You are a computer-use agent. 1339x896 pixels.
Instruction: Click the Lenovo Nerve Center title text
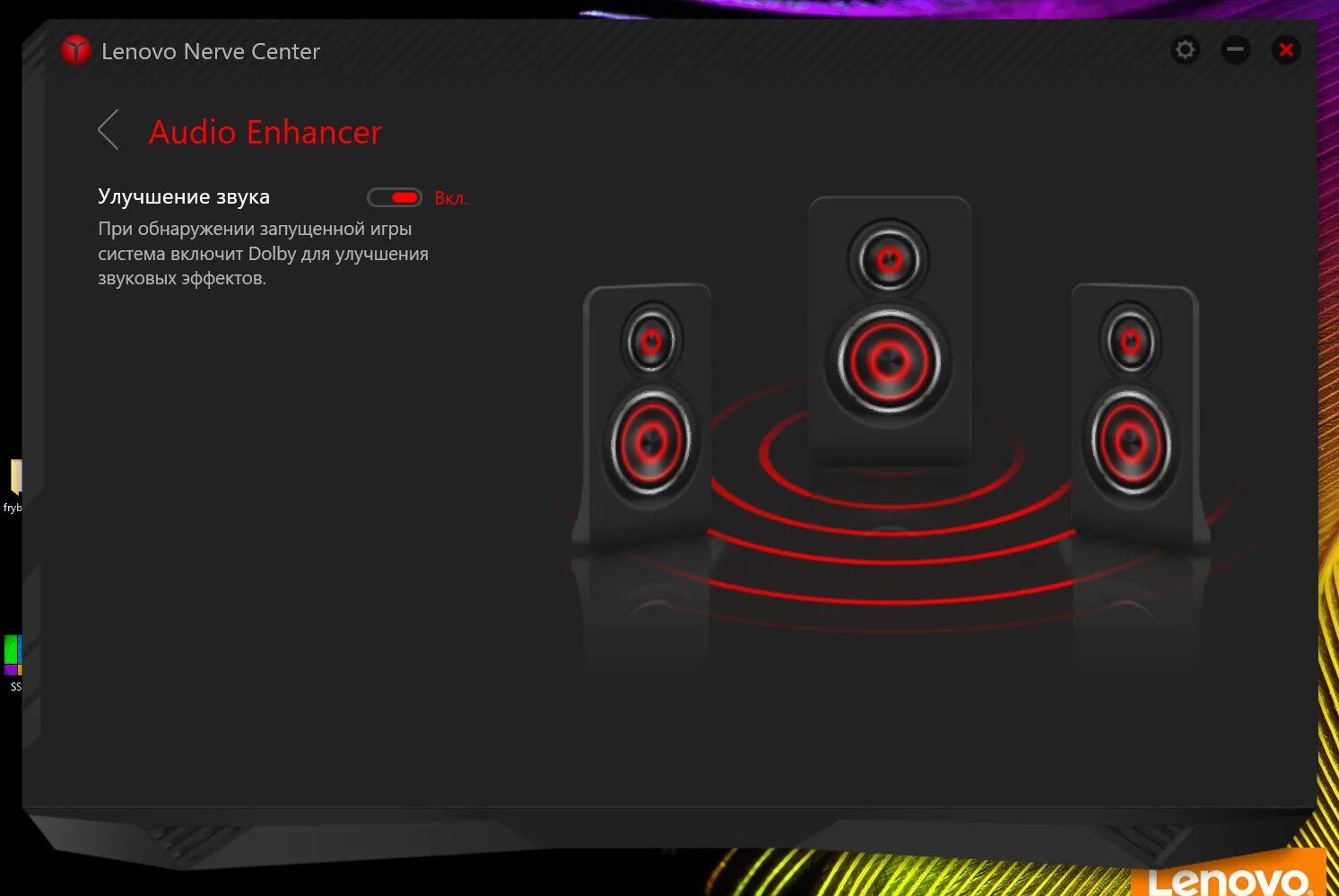click(x=211, y=52)
